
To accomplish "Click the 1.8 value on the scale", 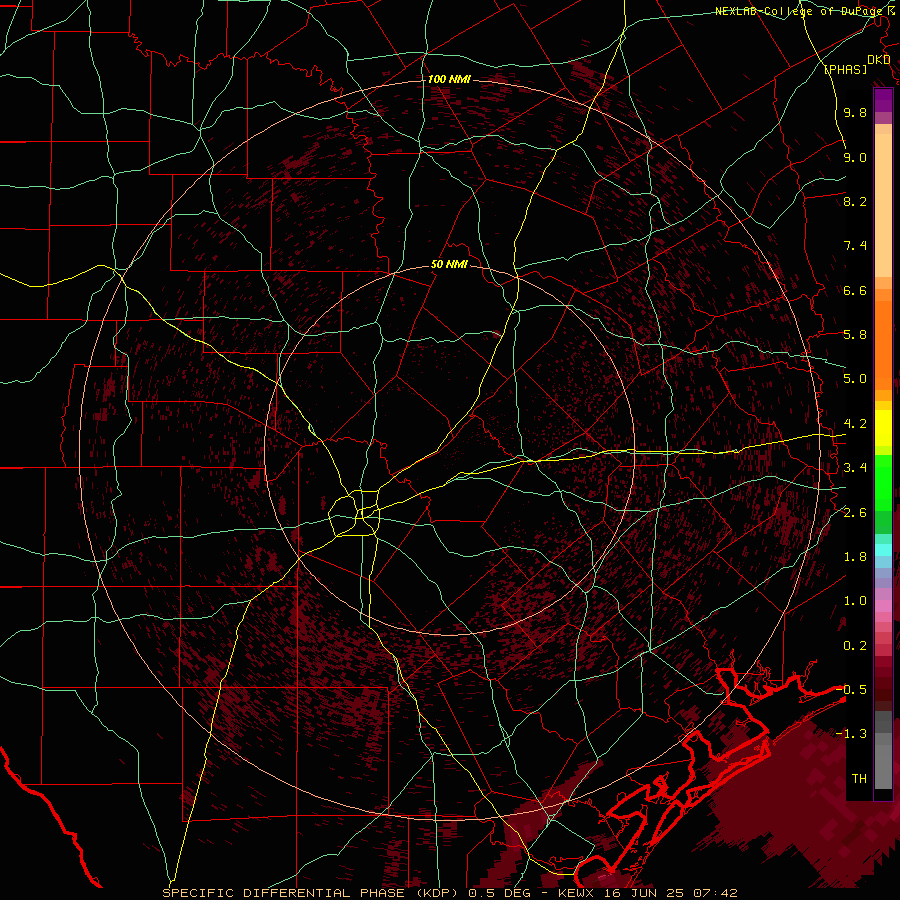I will [x=855, y=557].
